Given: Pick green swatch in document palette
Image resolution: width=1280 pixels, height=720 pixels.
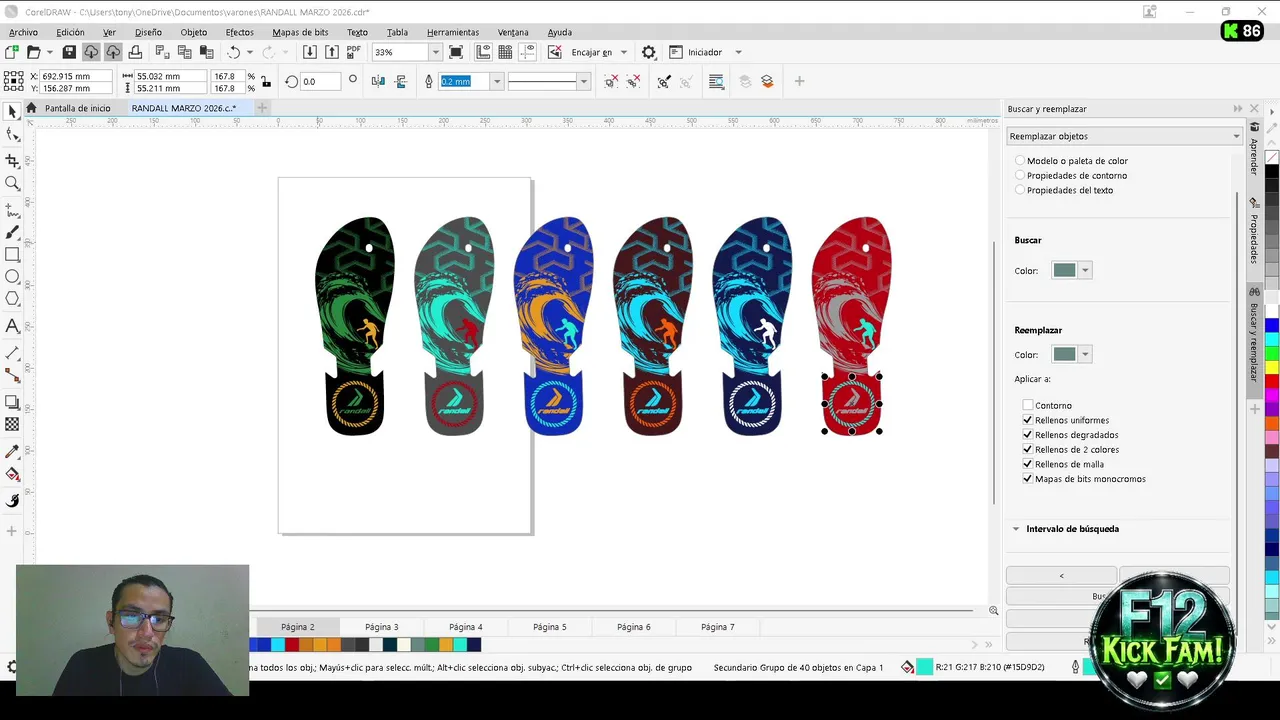Looking at the screenshot, I should (431, 645).
